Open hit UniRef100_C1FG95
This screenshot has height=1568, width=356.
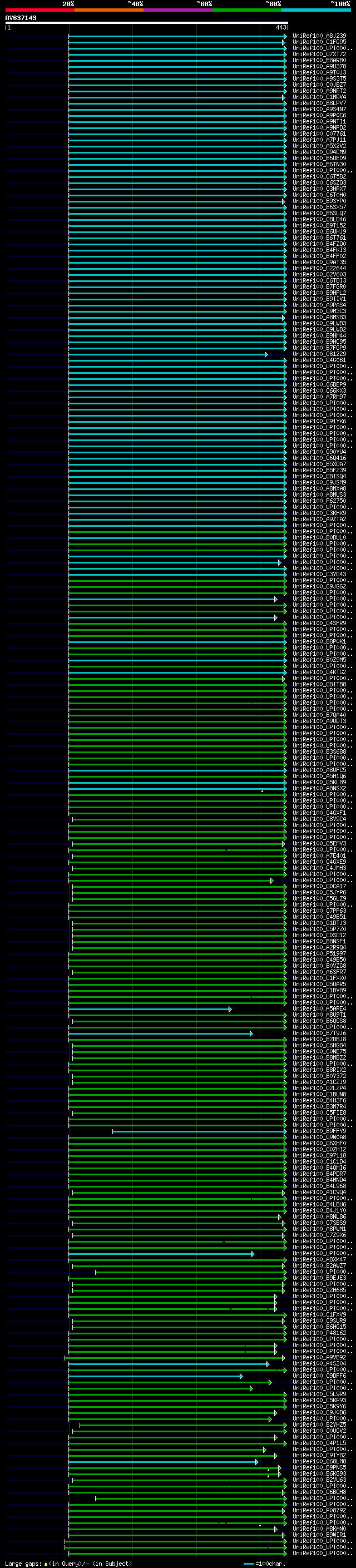pos(319,42)
